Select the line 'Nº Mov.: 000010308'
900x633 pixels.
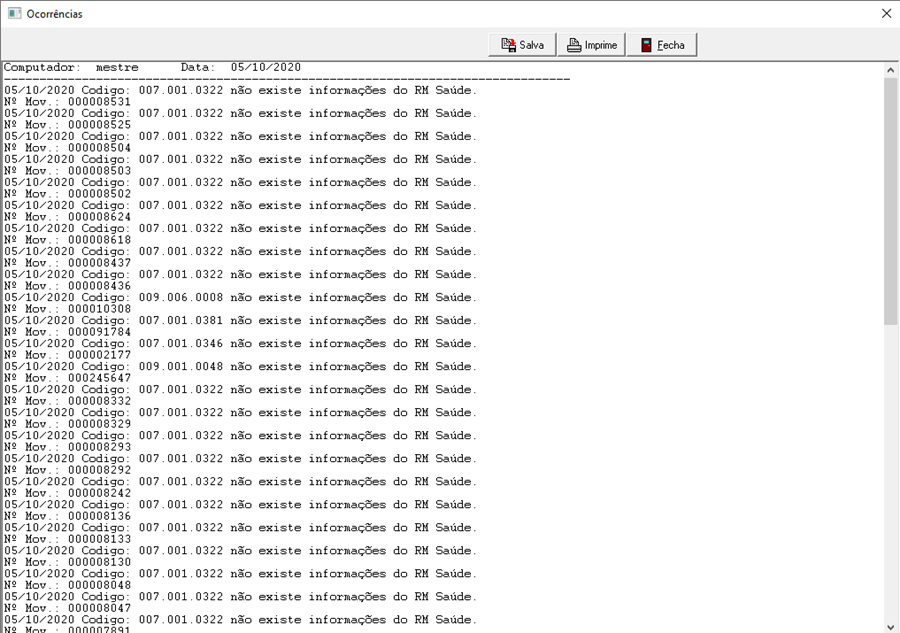click(x=68, y=309)
